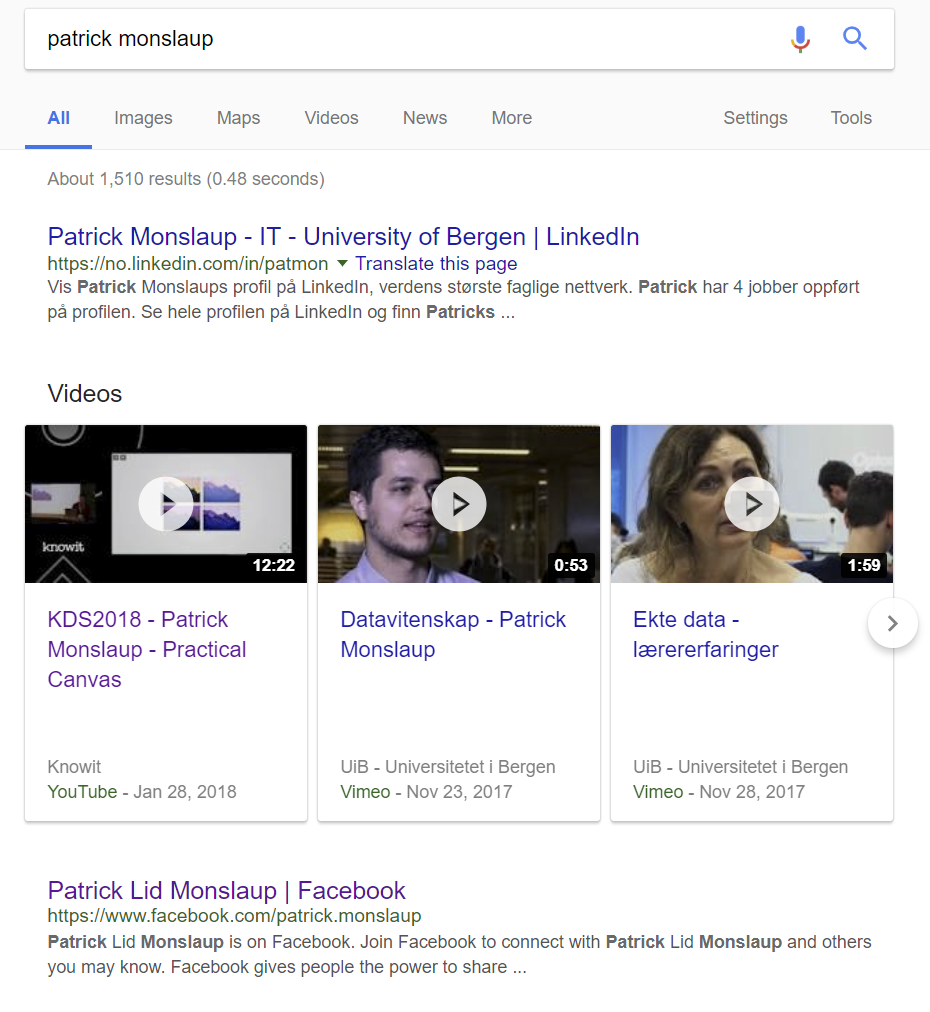
Task: Switch to the Maps tab
Action: 238,118
